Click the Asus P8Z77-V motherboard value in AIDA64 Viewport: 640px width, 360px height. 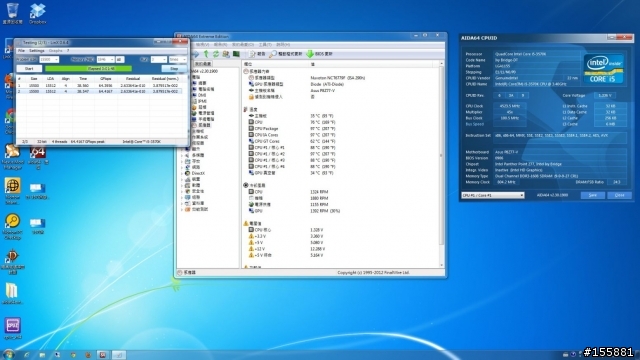pos(322,91)
